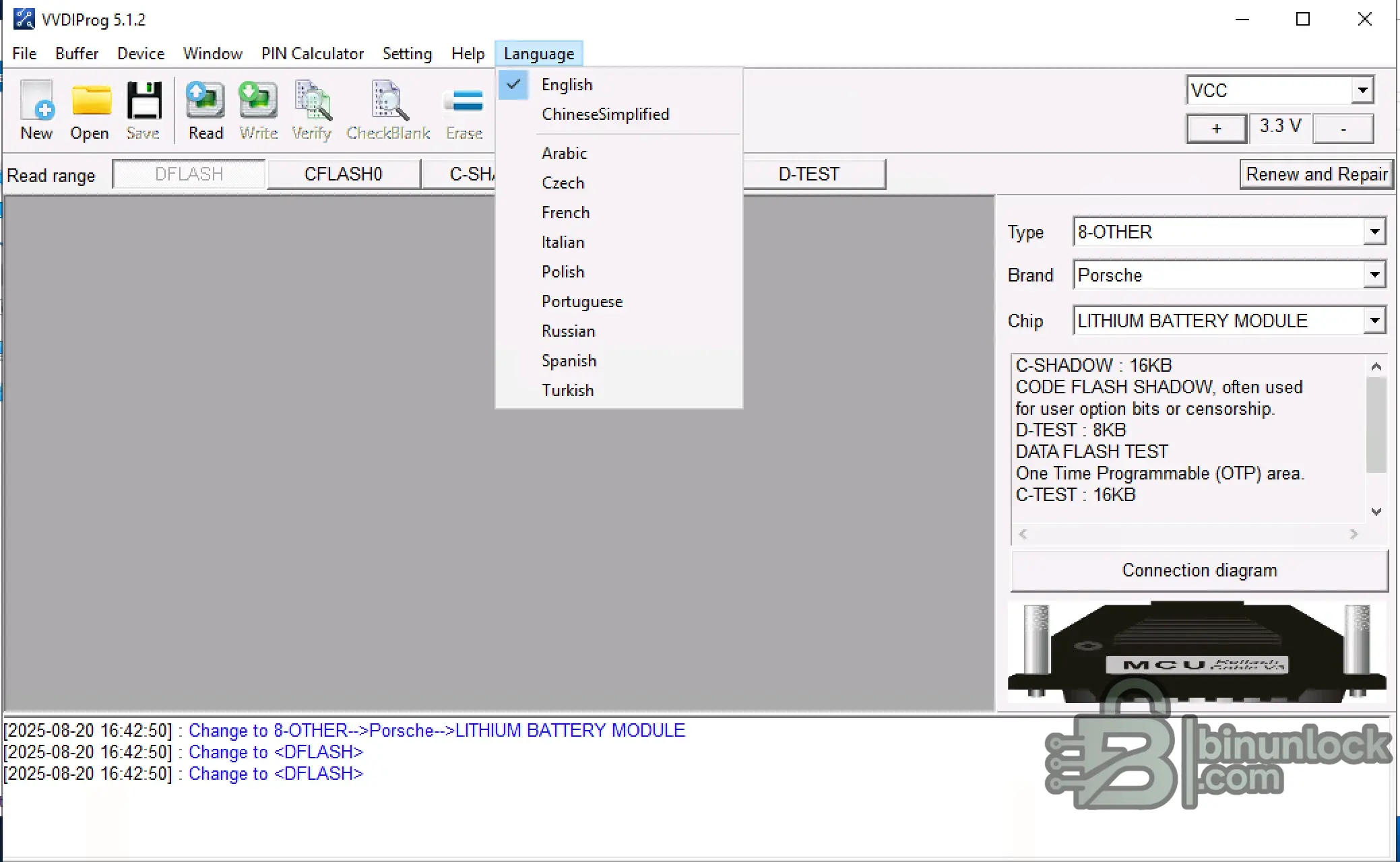
Task: Open the Help menu
Action: (468, 54)
